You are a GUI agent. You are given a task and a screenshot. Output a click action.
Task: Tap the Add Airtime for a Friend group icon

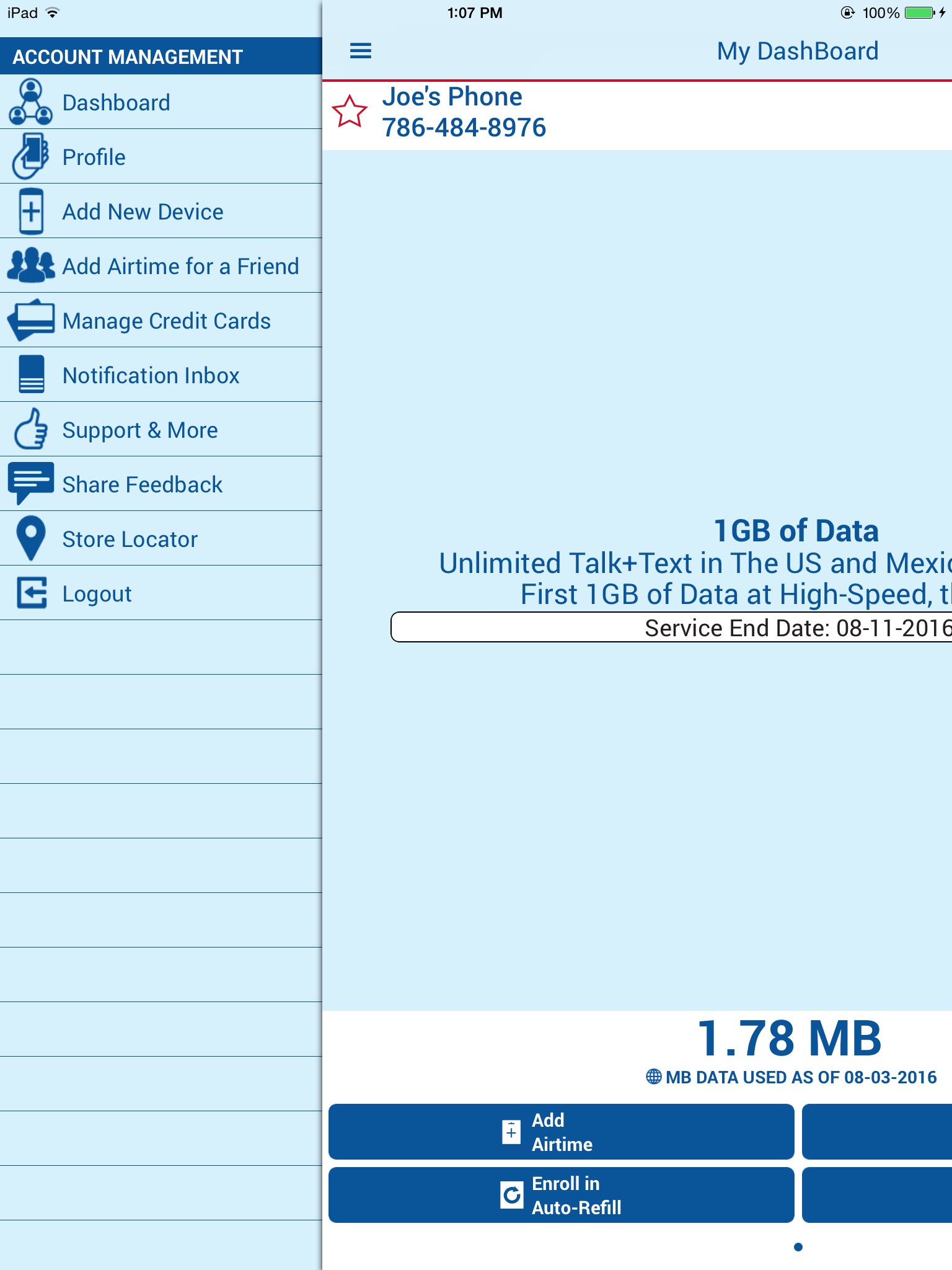click(30, 265)
